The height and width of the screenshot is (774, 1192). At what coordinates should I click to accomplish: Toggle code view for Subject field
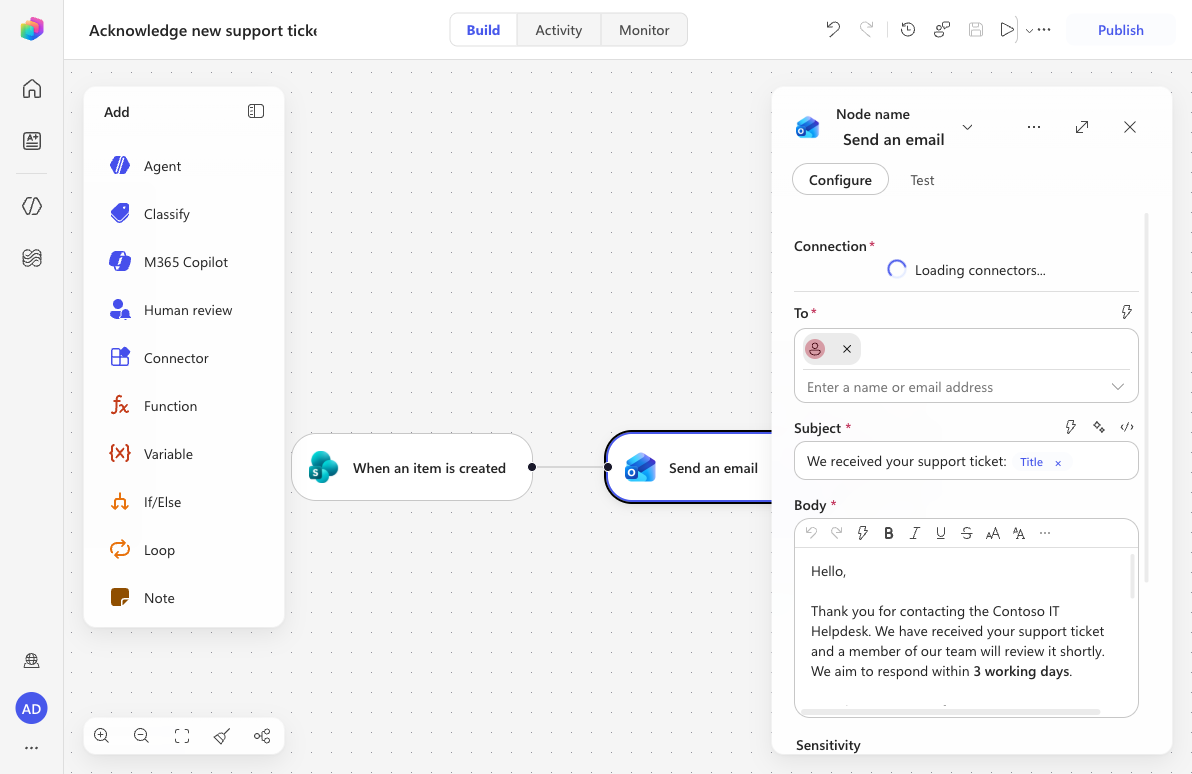pyautogui.click(x=1127, y=427)
